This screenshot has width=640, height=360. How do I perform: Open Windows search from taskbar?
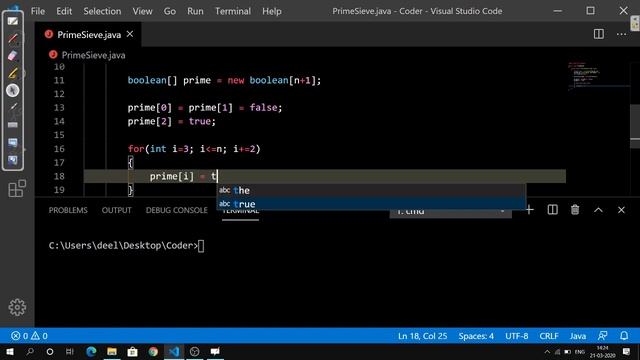[30, 351]
